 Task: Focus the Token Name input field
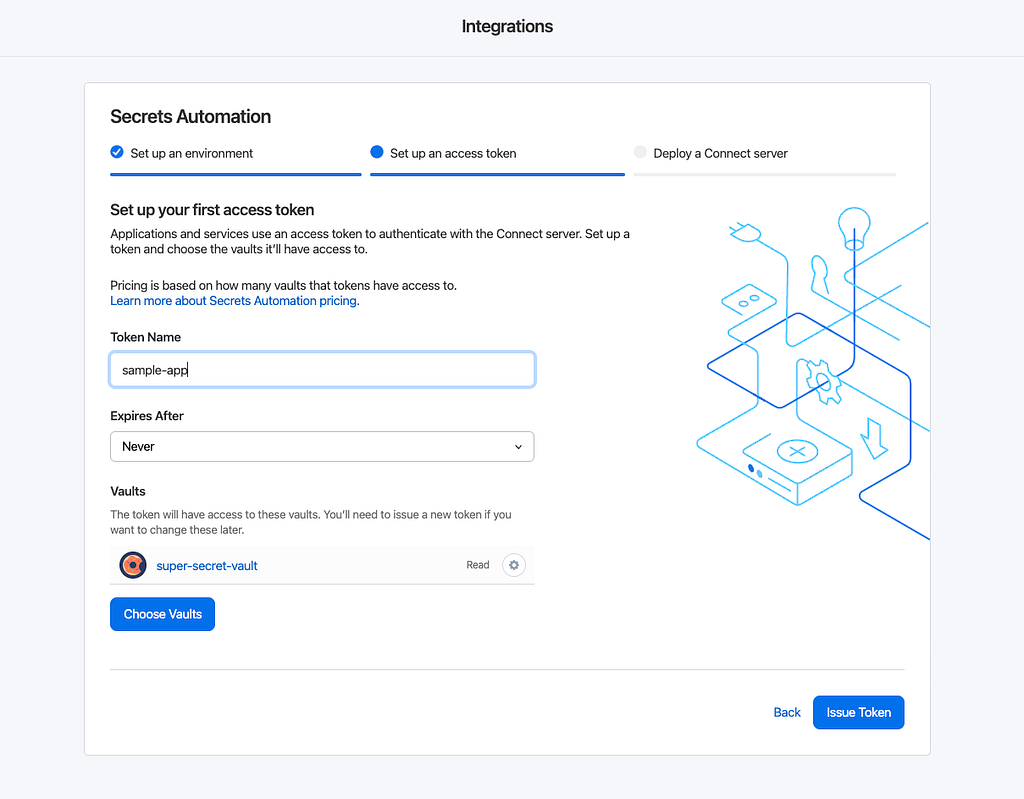click(x=322, y=370)
